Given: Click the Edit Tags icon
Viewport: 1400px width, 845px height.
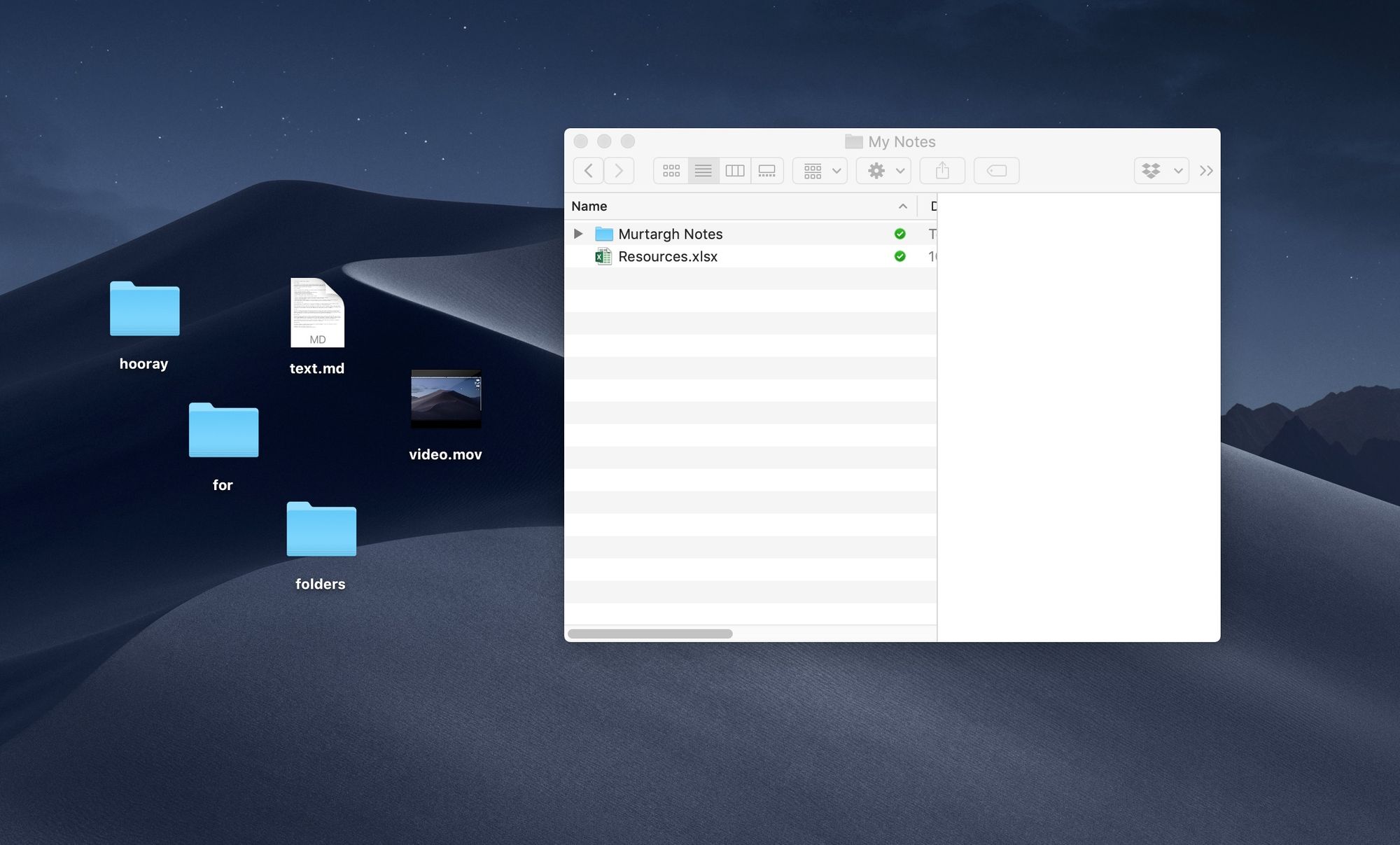Looking at the screenshot, I should (x=996, y=170).
